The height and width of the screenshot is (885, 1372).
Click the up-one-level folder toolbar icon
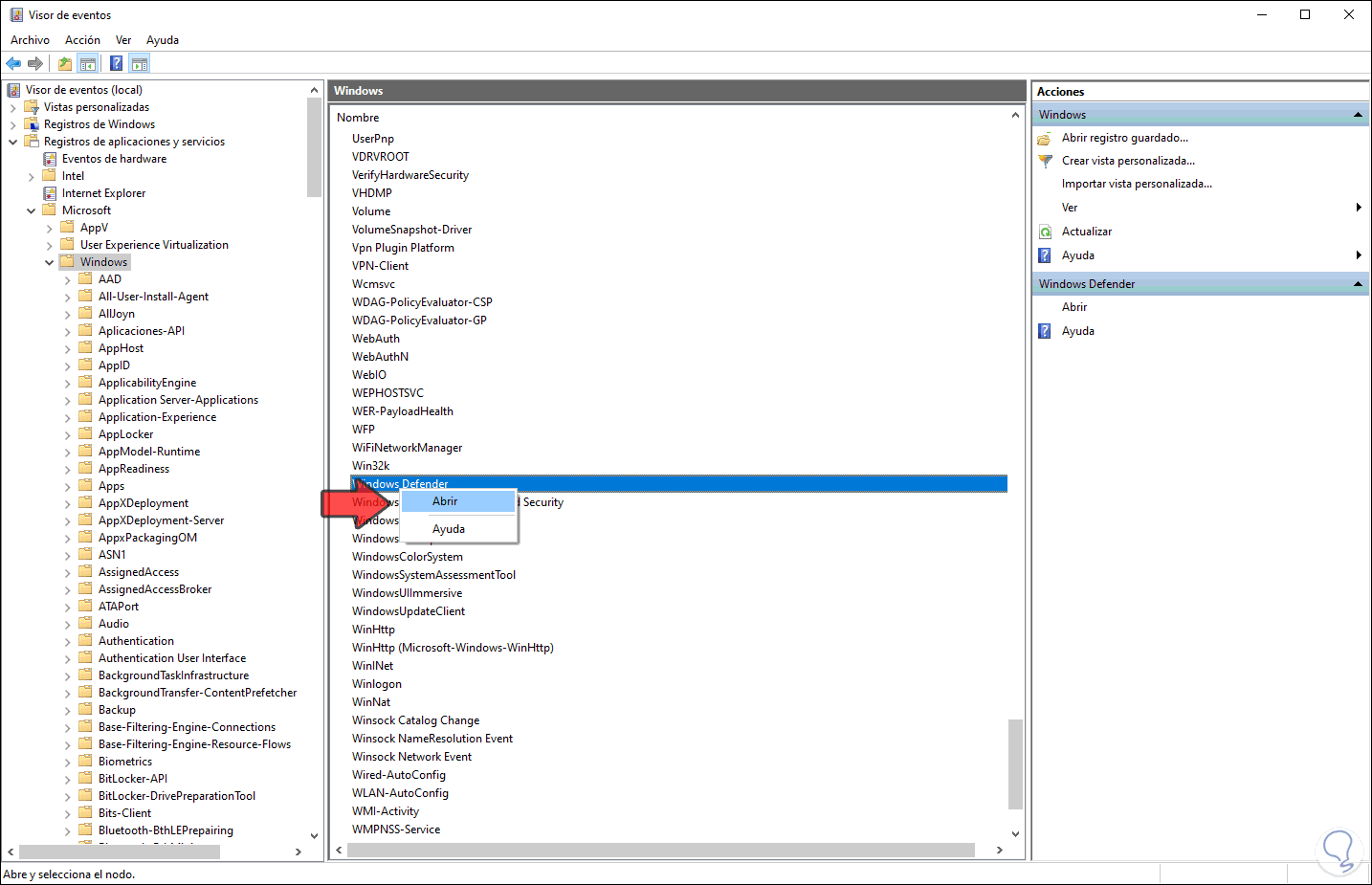tap(65, 64)
